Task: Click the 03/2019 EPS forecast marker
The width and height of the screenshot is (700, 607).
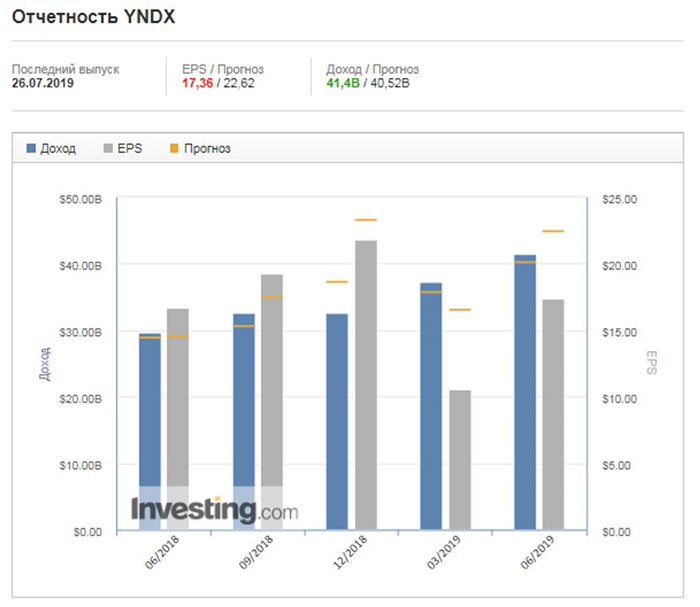Action: 460,309
